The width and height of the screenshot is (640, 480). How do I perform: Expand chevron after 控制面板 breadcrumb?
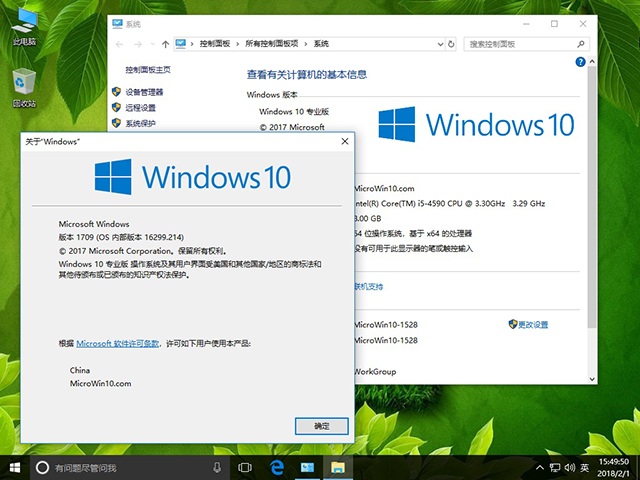[238, 44]
